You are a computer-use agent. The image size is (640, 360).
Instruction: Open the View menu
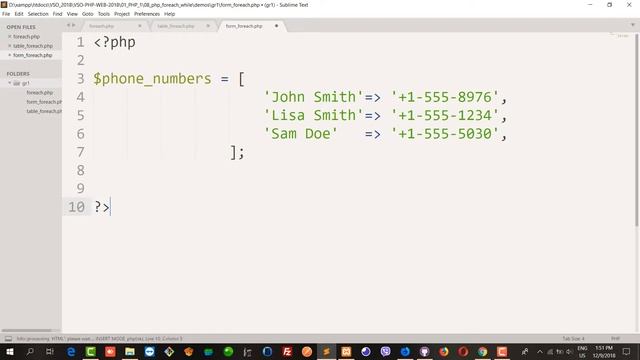tap(72, 14)
